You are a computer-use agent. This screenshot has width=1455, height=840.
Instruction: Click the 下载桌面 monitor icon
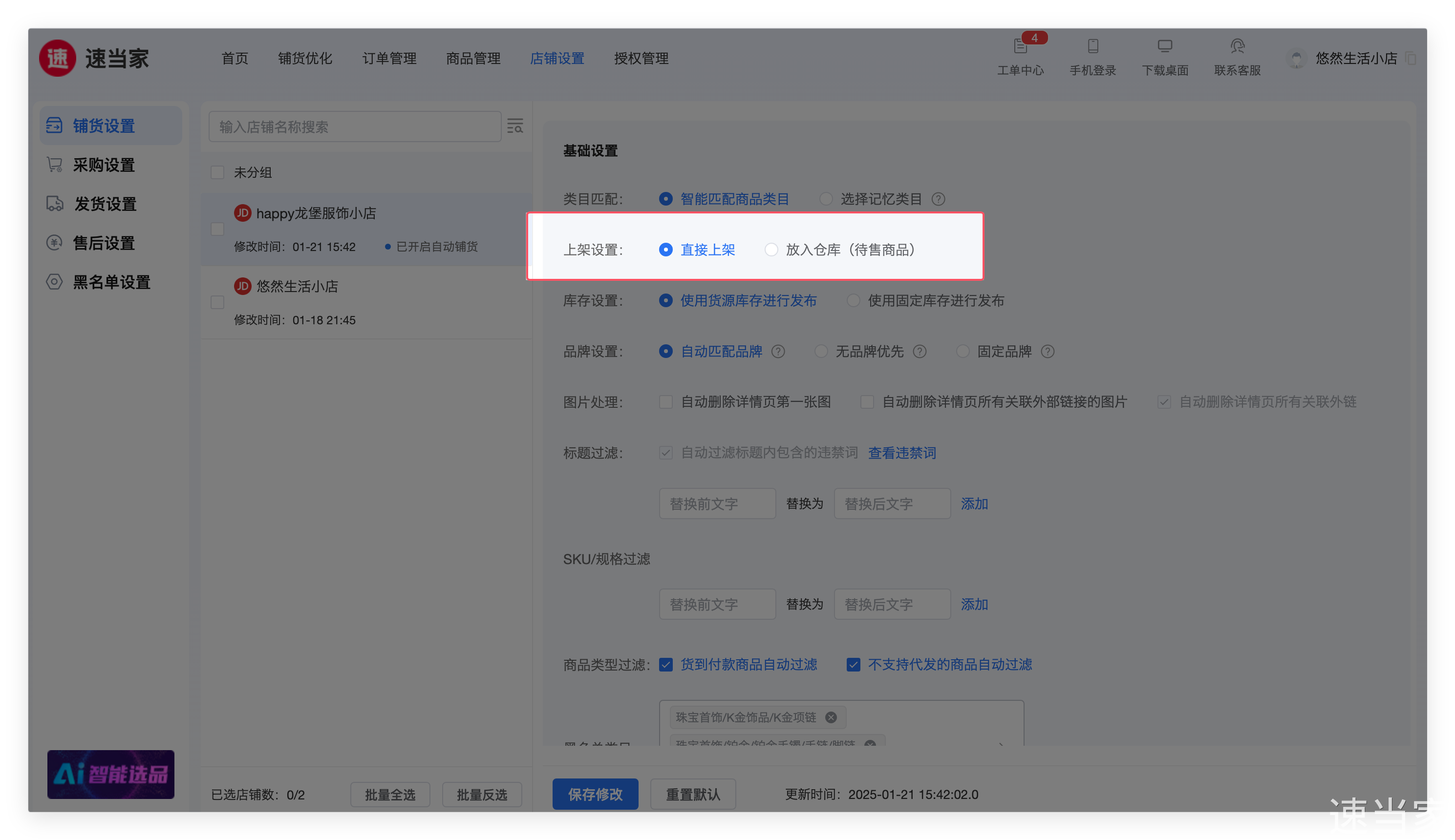click(x=1165, y=46)
